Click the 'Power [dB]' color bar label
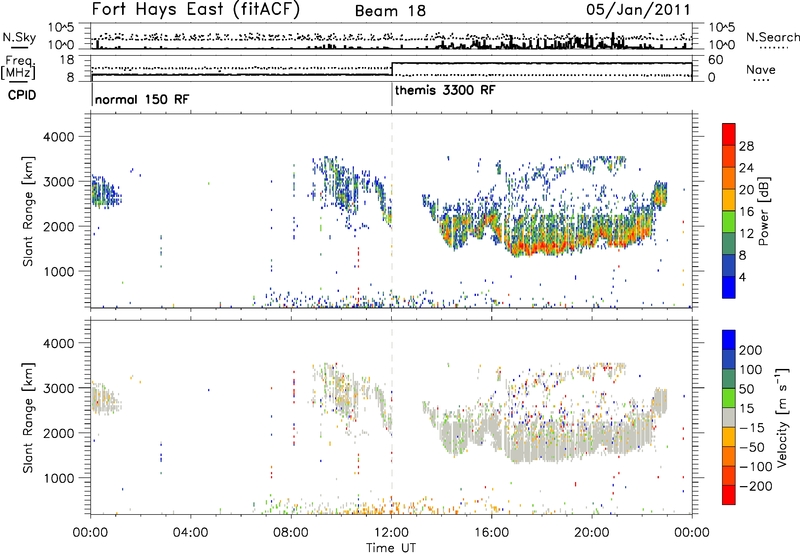 pos(763,211)
